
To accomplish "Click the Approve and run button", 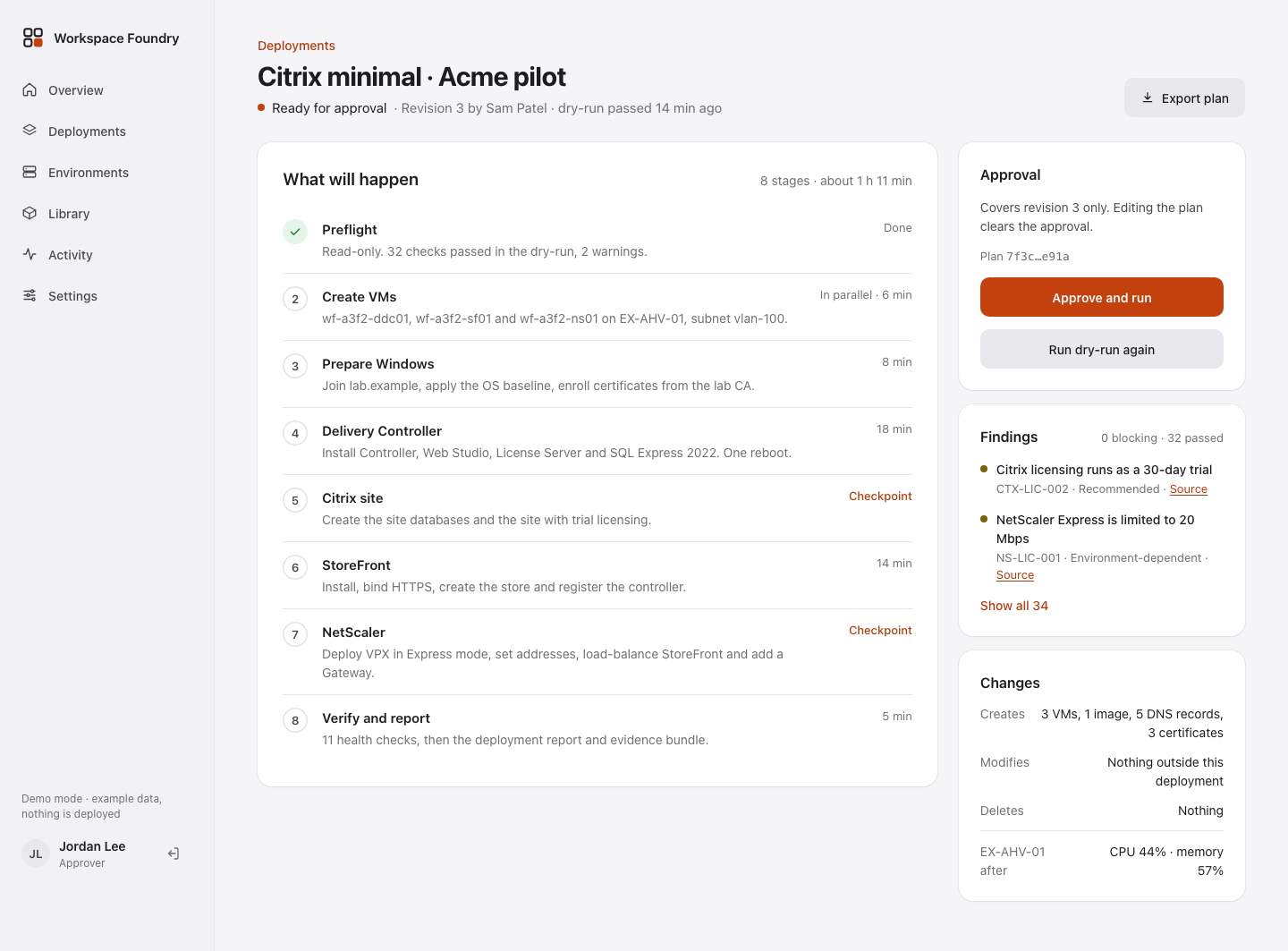I will 1102,297.
